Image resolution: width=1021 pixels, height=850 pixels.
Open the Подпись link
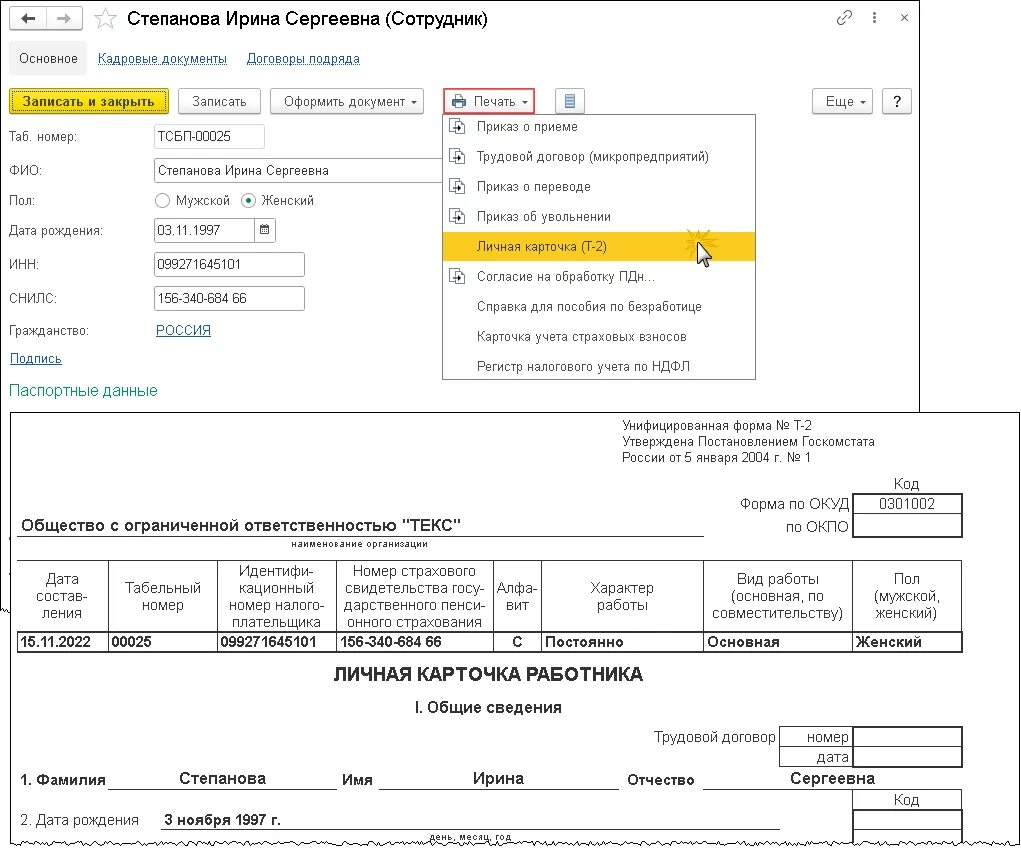pyautogui.click(x=36, y=359)
